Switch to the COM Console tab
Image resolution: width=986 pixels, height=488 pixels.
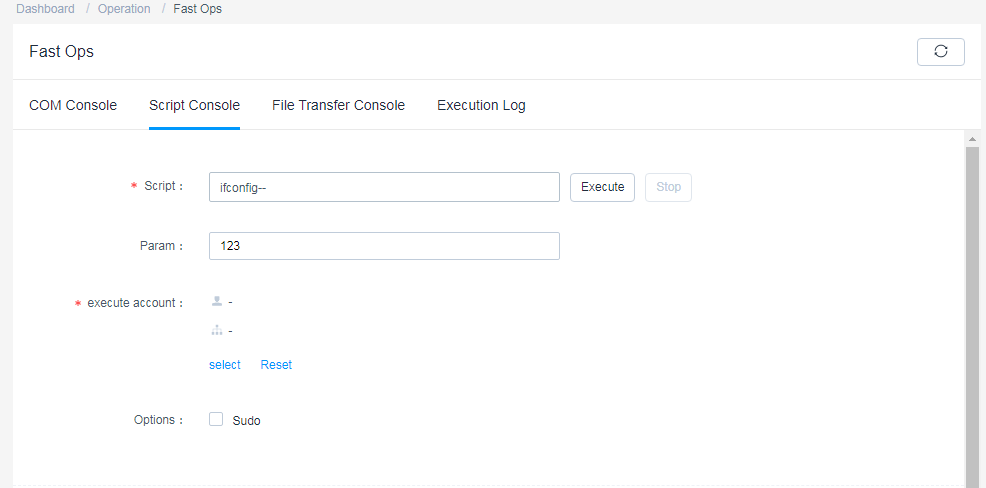pos(73,105)
